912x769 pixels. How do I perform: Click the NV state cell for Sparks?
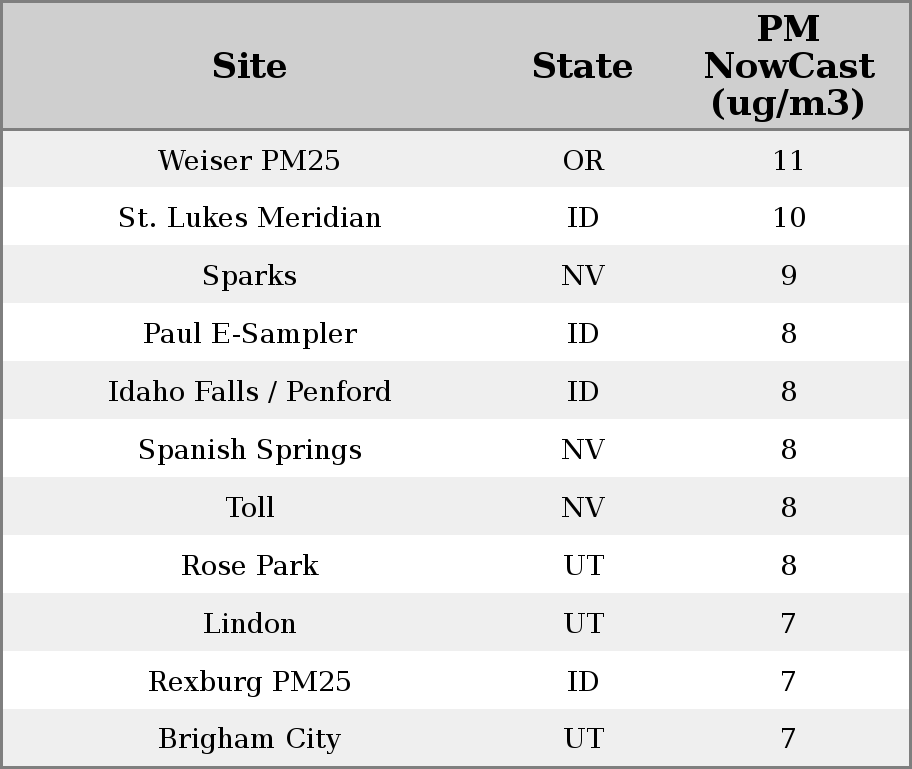click(583, 276)
